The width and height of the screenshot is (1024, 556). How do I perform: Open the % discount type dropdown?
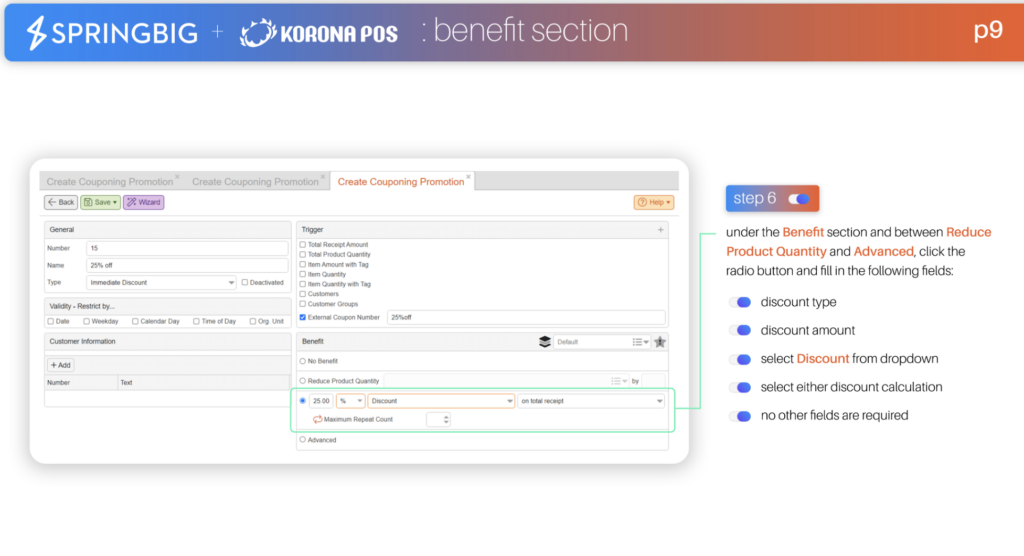350,401
